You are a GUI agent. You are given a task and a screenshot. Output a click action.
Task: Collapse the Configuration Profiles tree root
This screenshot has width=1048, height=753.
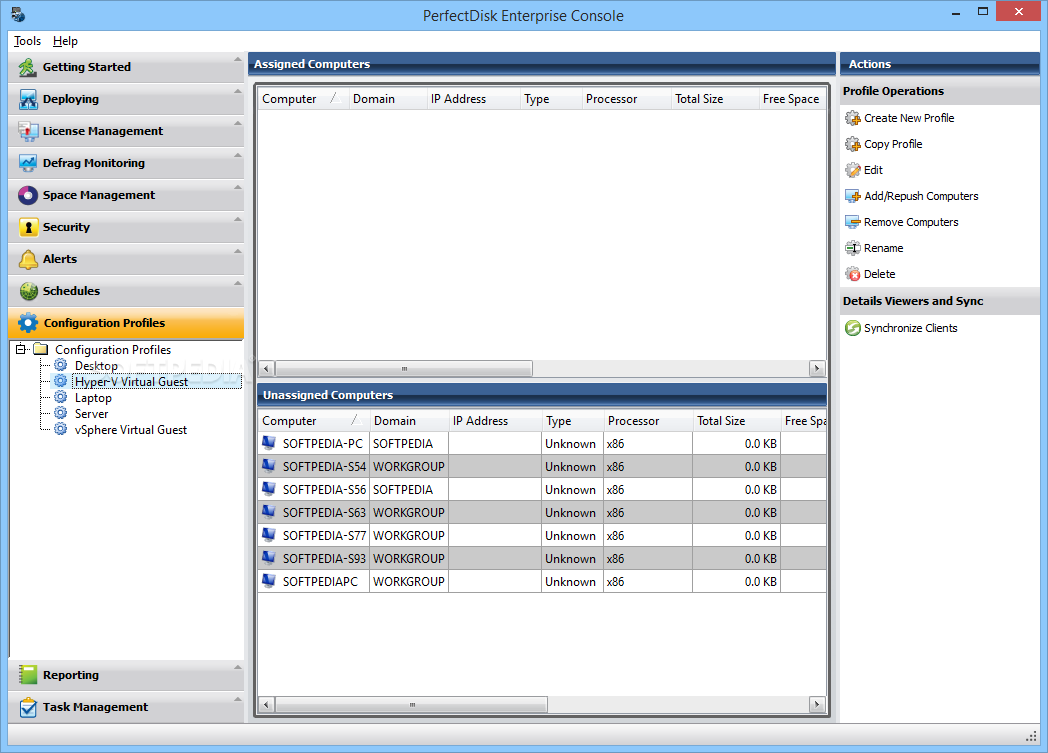click(x=21, y=349)
